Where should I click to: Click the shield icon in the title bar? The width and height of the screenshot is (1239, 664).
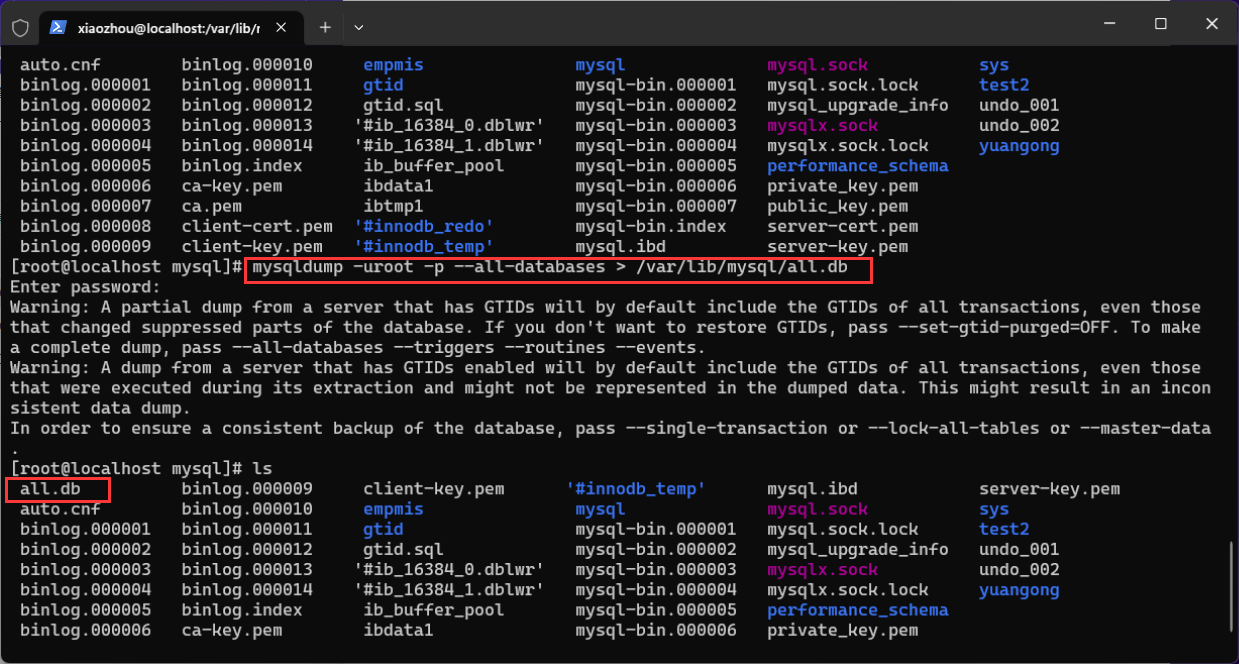[20, 28]
